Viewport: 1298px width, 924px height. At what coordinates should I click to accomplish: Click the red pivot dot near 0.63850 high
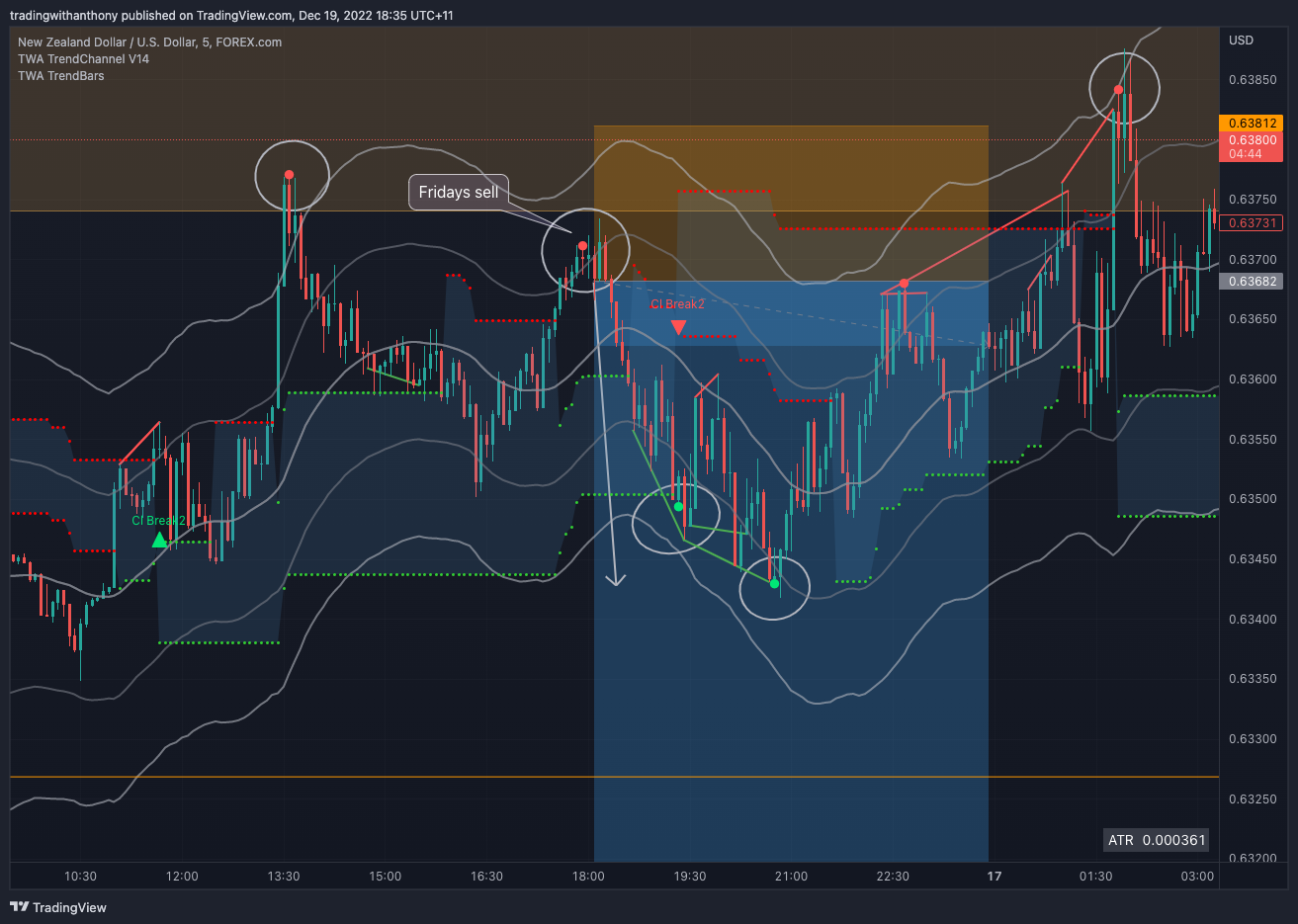1119,90
